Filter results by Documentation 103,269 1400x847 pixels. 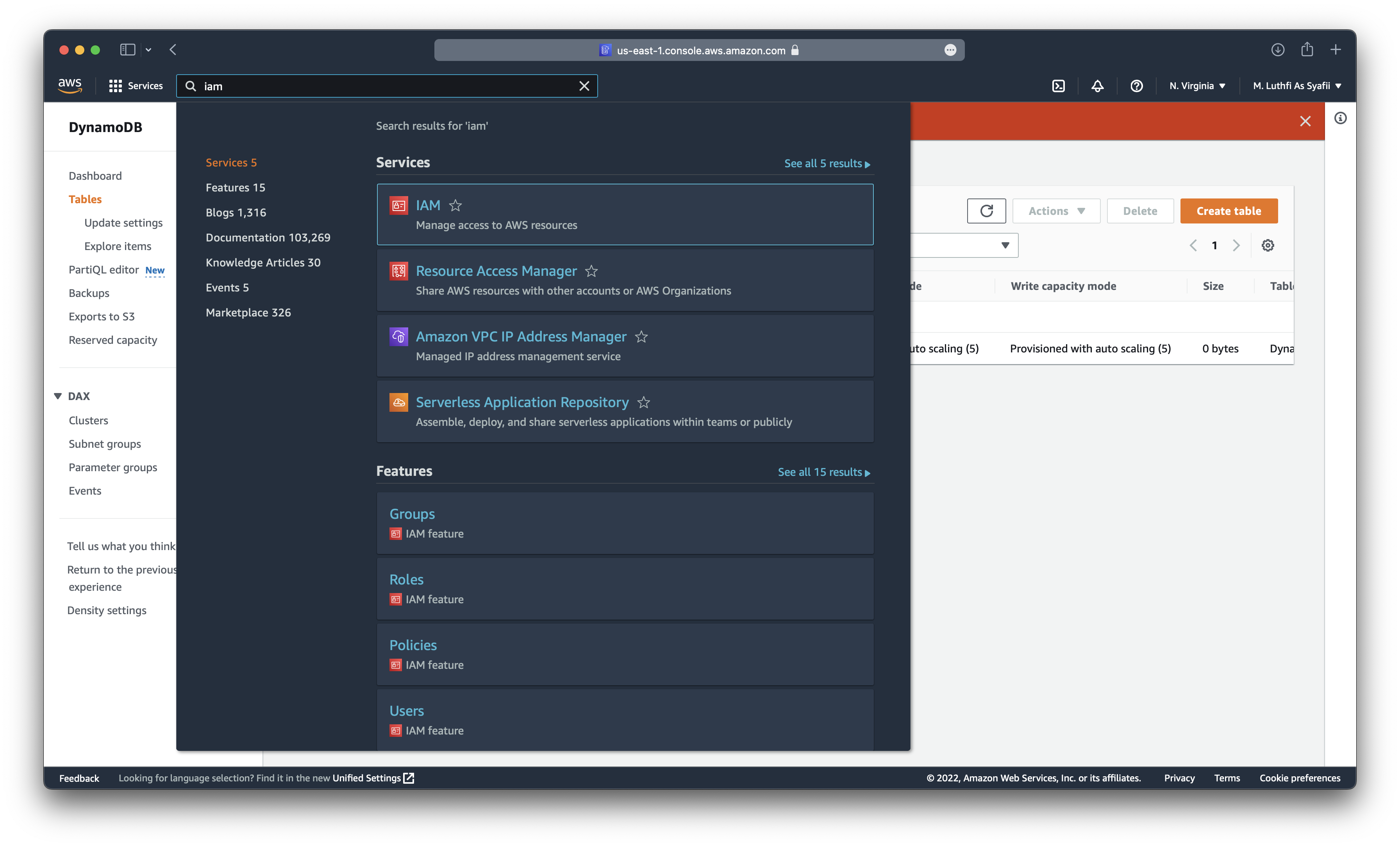[x=268, y=238]
